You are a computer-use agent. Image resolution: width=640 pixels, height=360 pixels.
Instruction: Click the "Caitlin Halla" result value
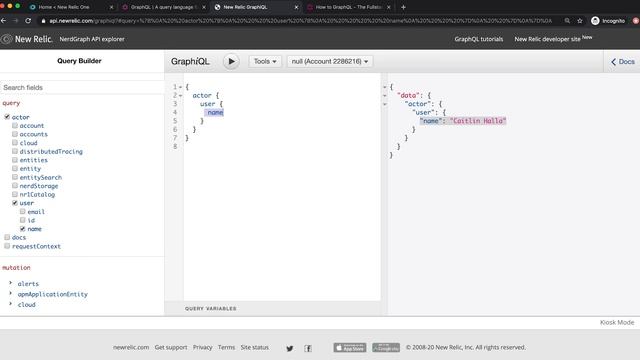[x=478, y=121]
